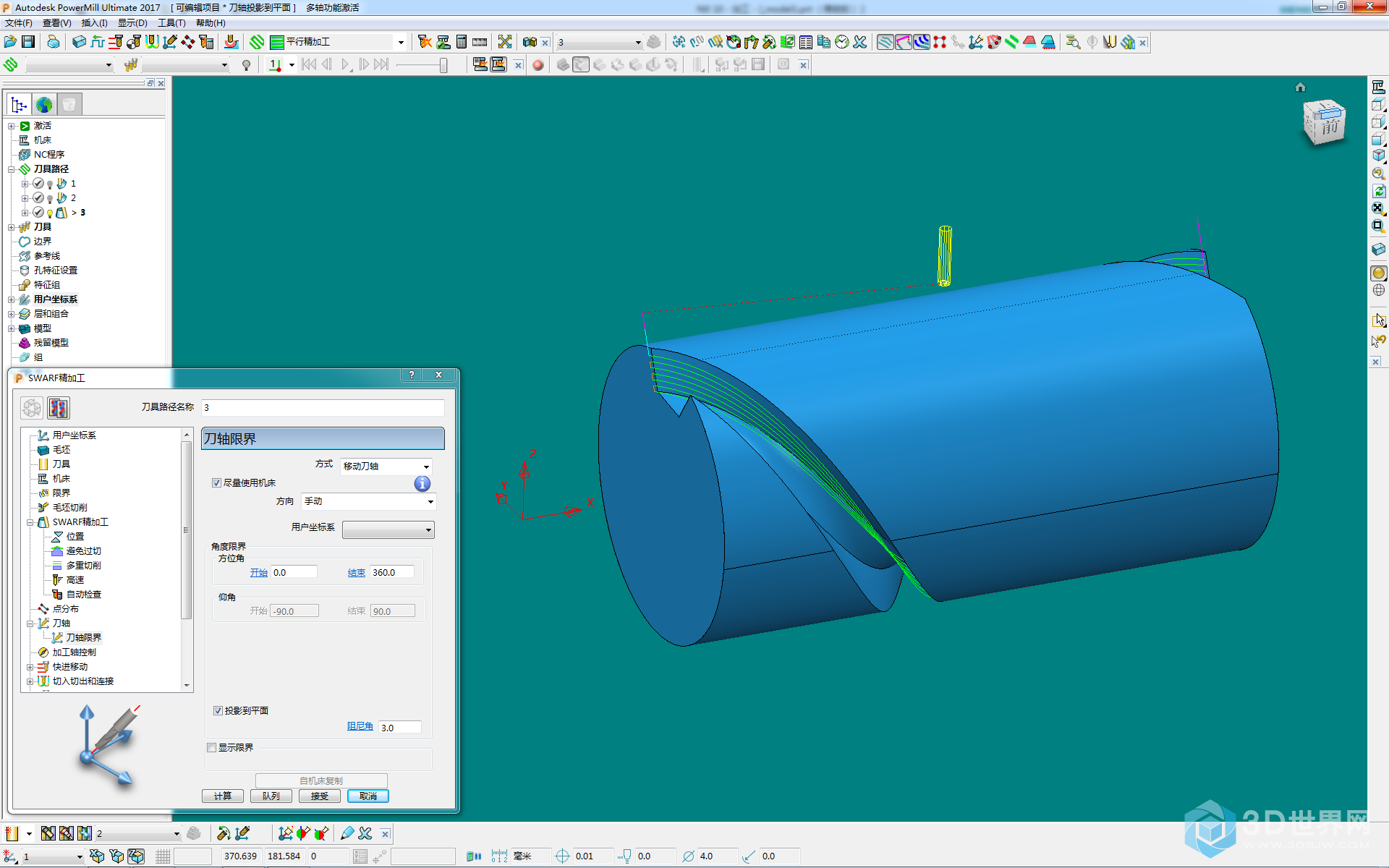Open the 显示(D) menu

132,23
